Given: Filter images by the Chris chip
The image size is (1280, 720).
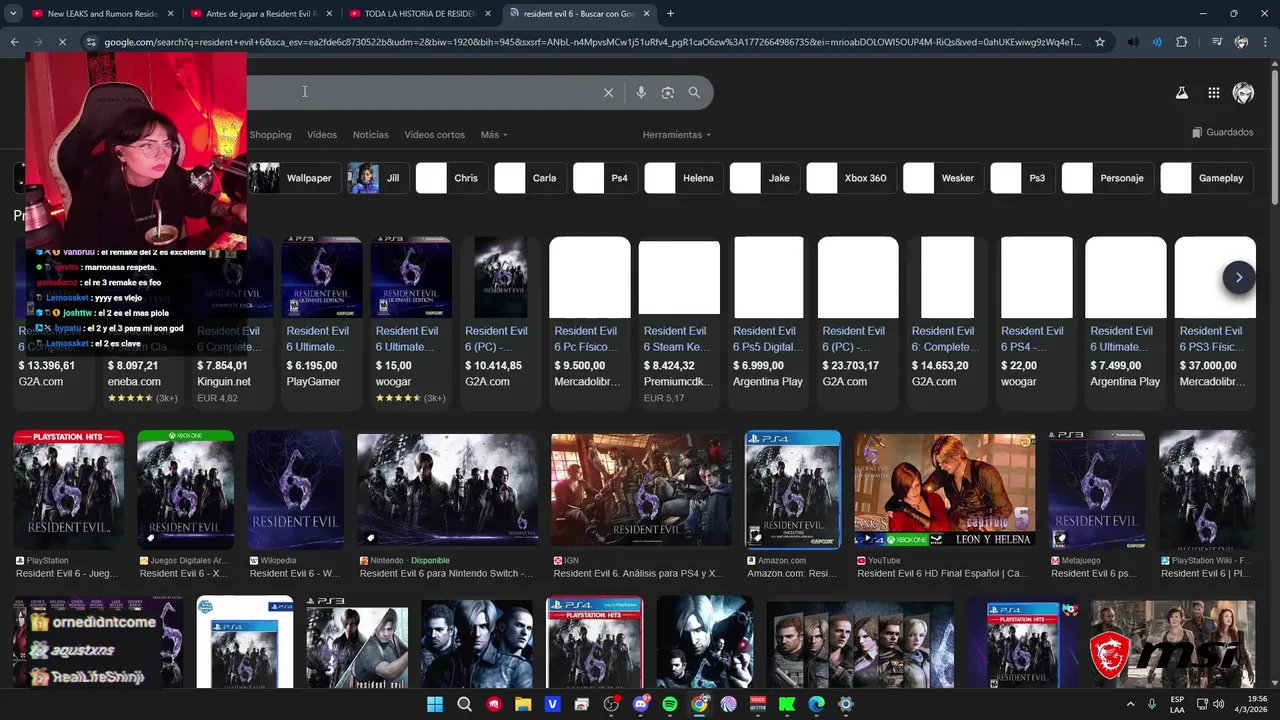Looking at the screenshot, I should coord(452,178).
